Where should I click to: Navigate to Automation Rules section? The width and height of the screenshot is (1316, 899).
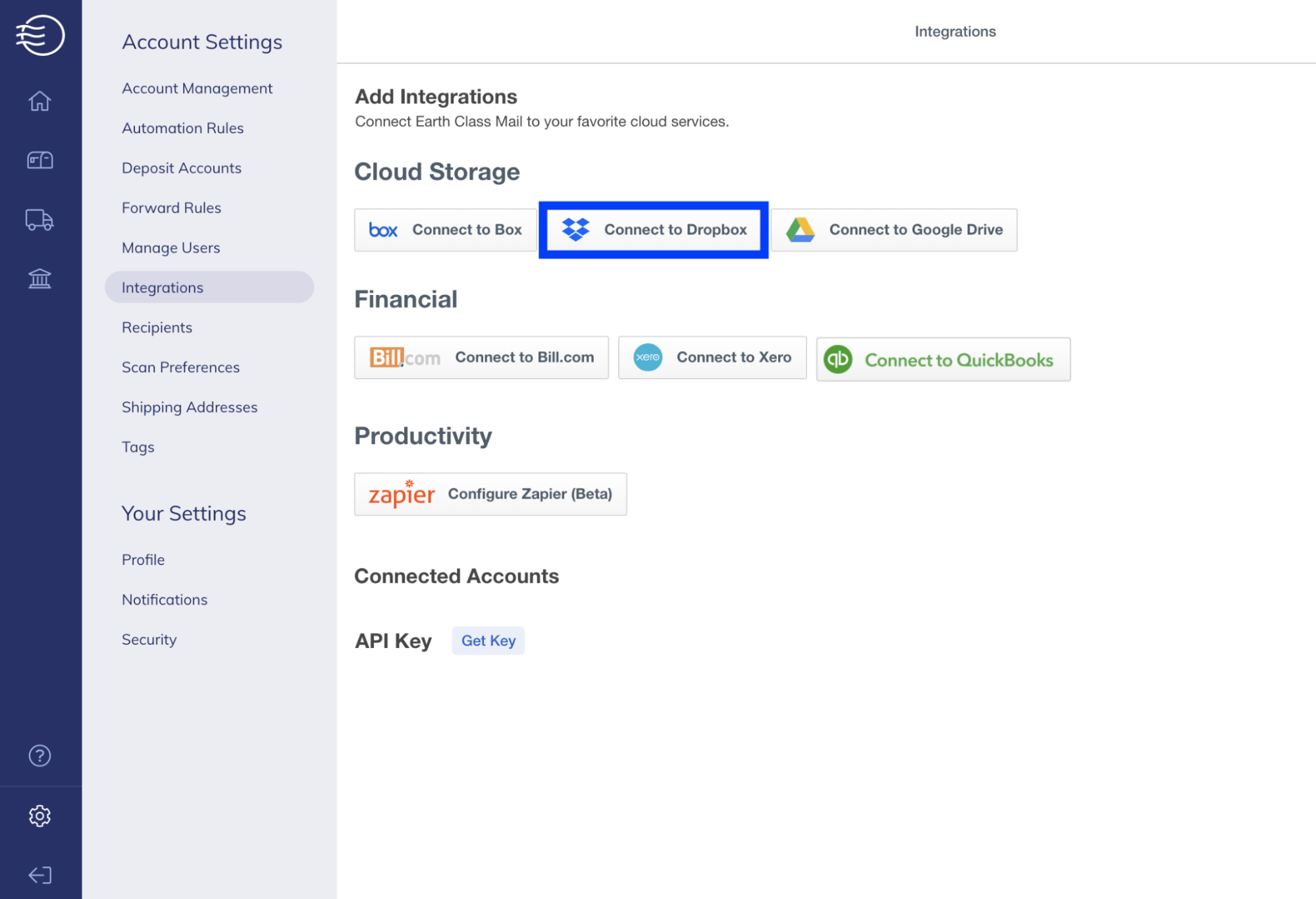click(x=183, y=127)
